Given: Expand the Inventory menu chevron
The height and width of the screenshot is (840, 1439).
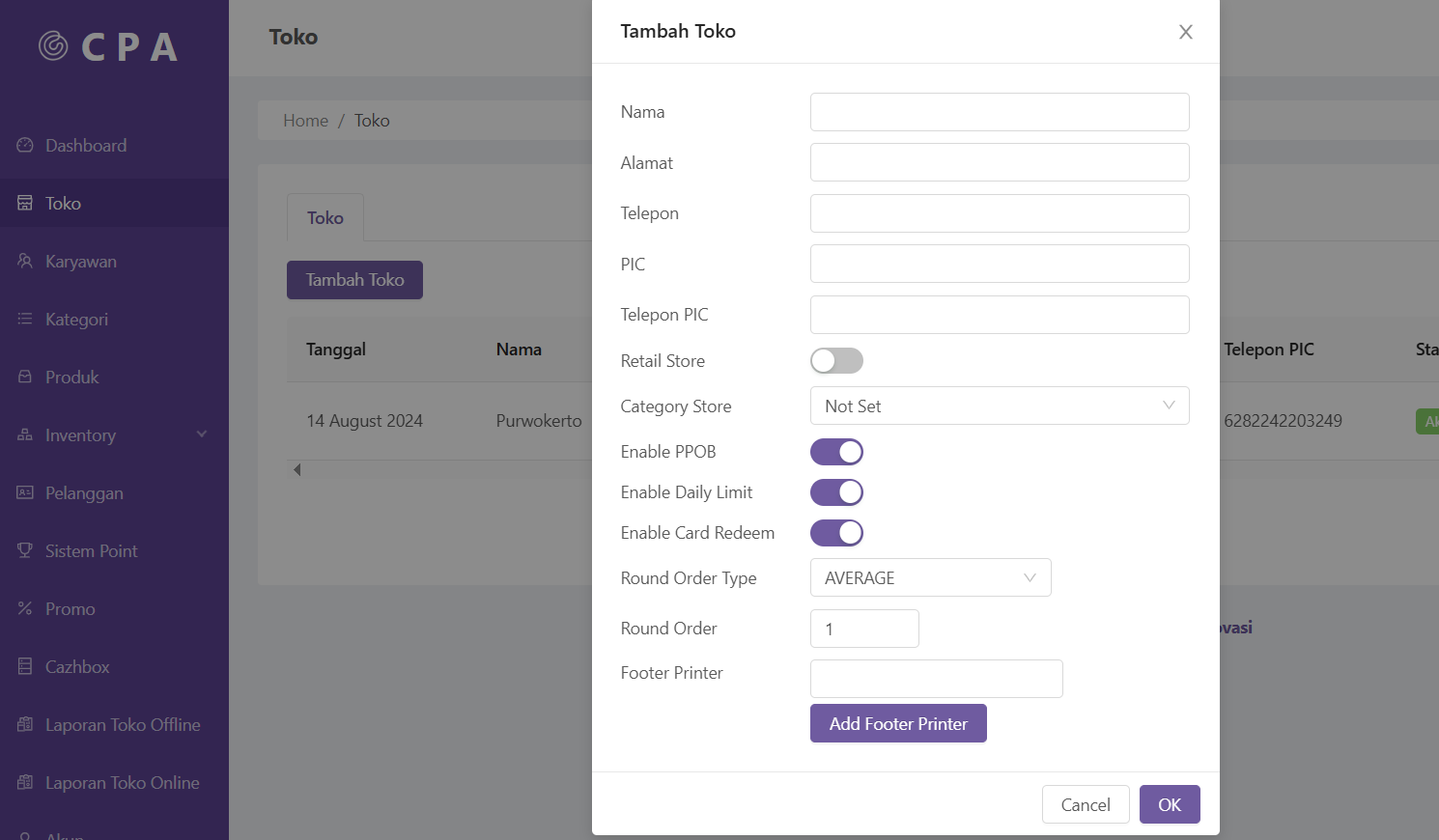Looking at the screenshot, I should click(x=202, y=434).
